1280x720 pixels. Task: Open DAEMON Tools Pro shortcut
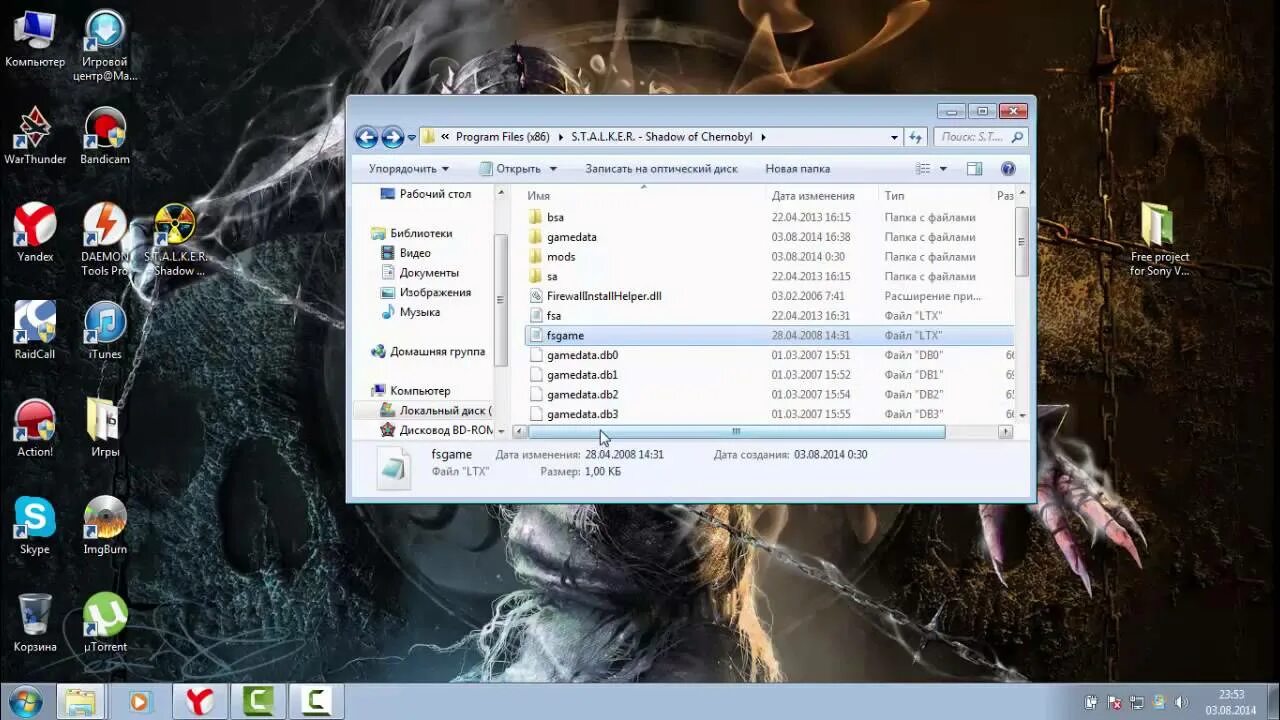pos(105,240)
